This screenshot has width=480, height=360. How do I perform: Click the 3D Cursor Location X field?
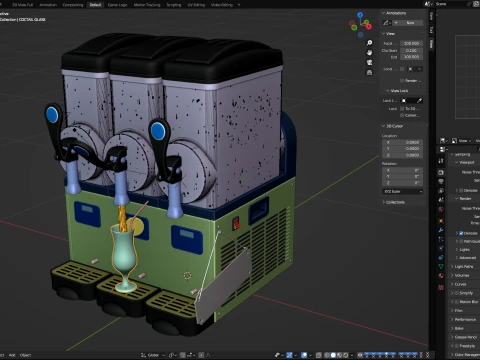403,142
